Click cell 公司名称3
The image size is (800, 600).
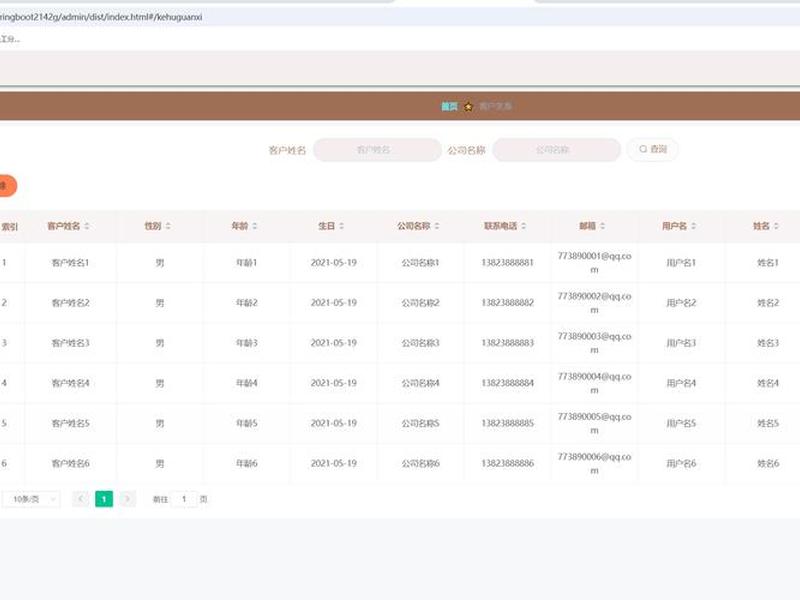420,343
